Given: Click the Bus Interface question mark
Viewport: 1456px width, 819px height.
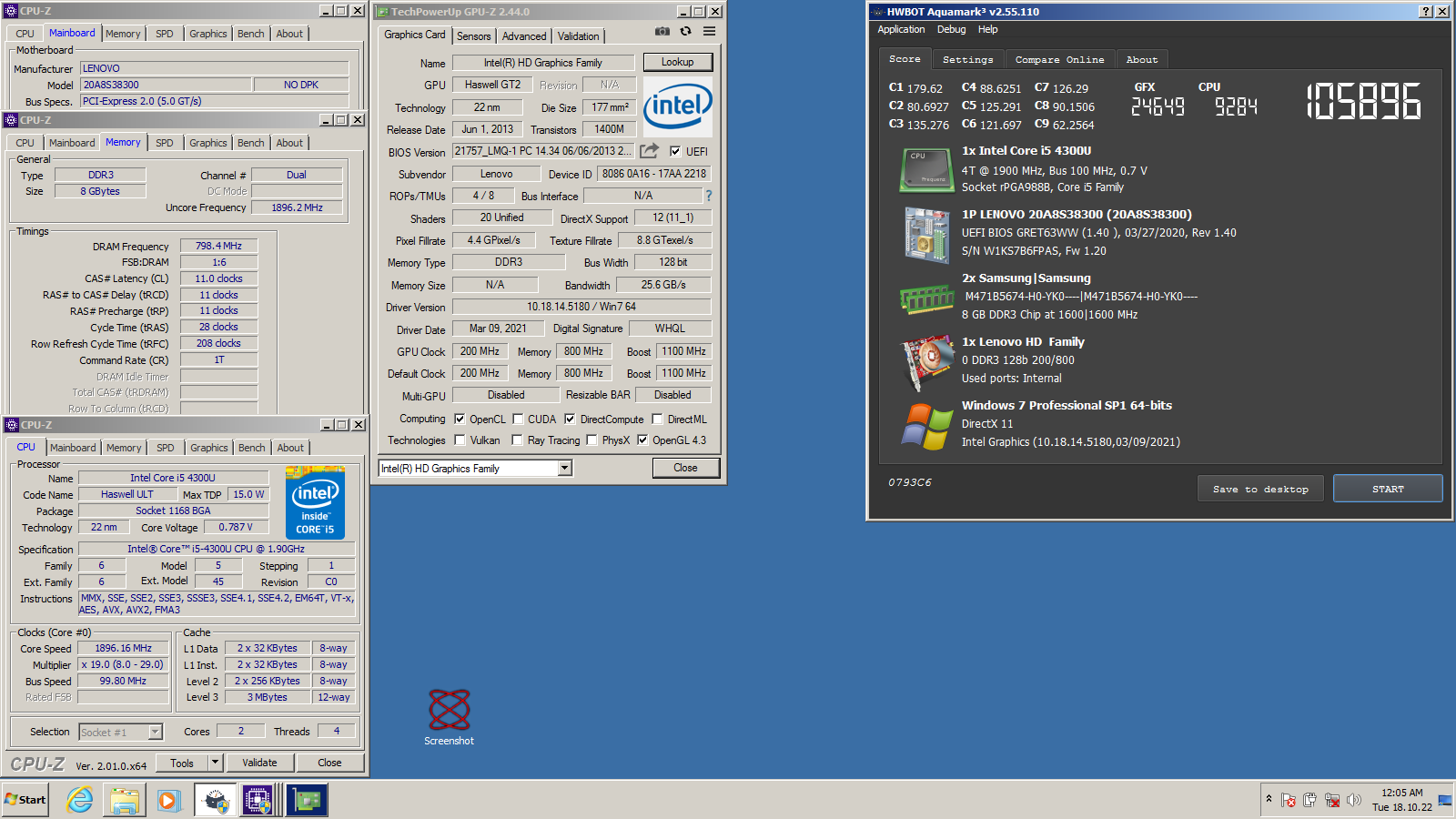Looking at the screenshot, I should pos(708,196).
